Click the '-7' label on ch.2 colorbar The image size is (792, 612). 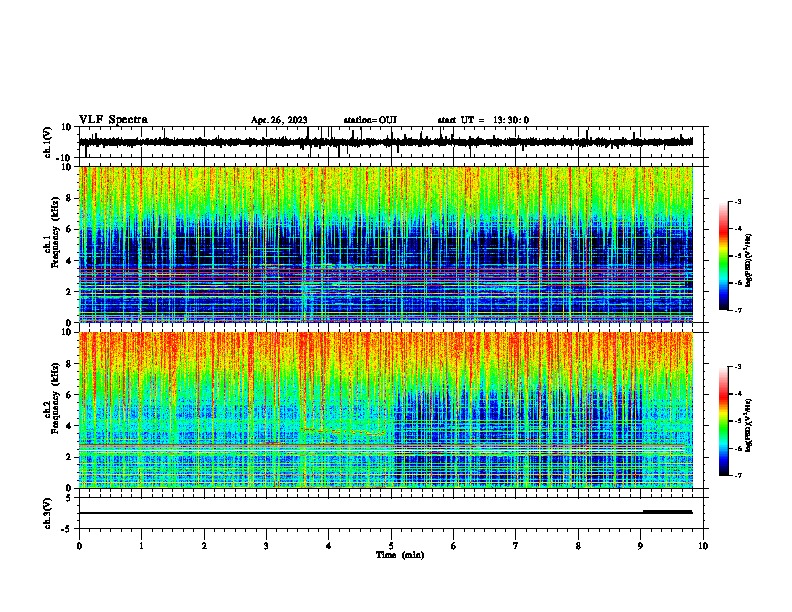737,475
